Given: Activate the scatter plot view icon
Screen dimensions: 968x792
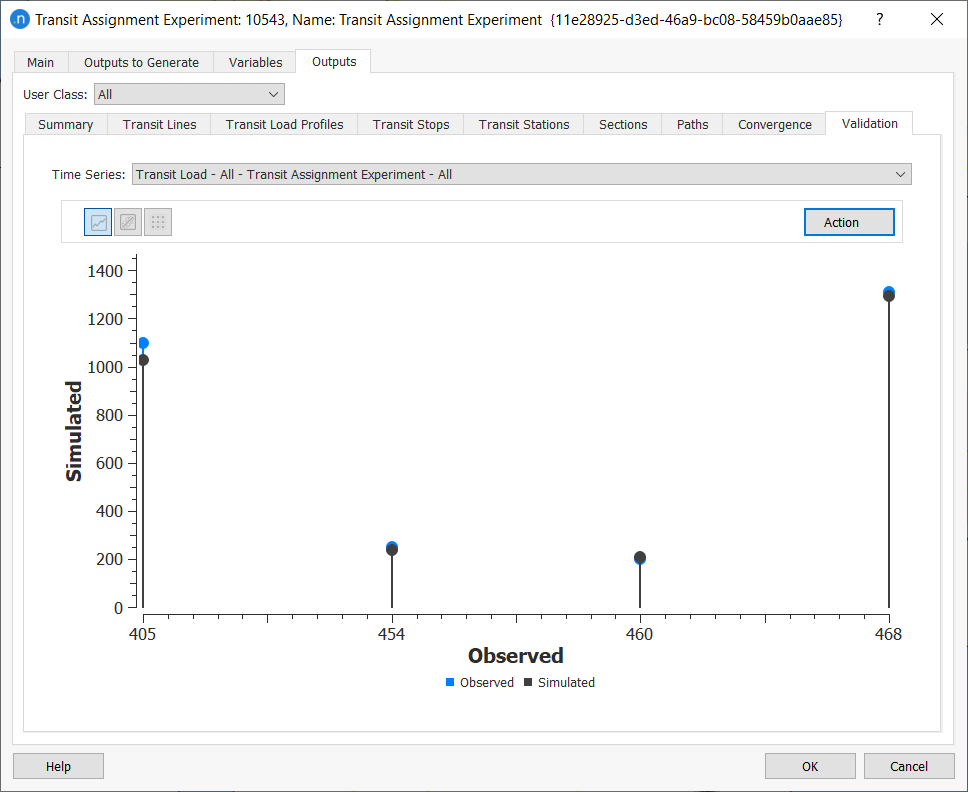Looking at the screenshot, I should (127, 221).
